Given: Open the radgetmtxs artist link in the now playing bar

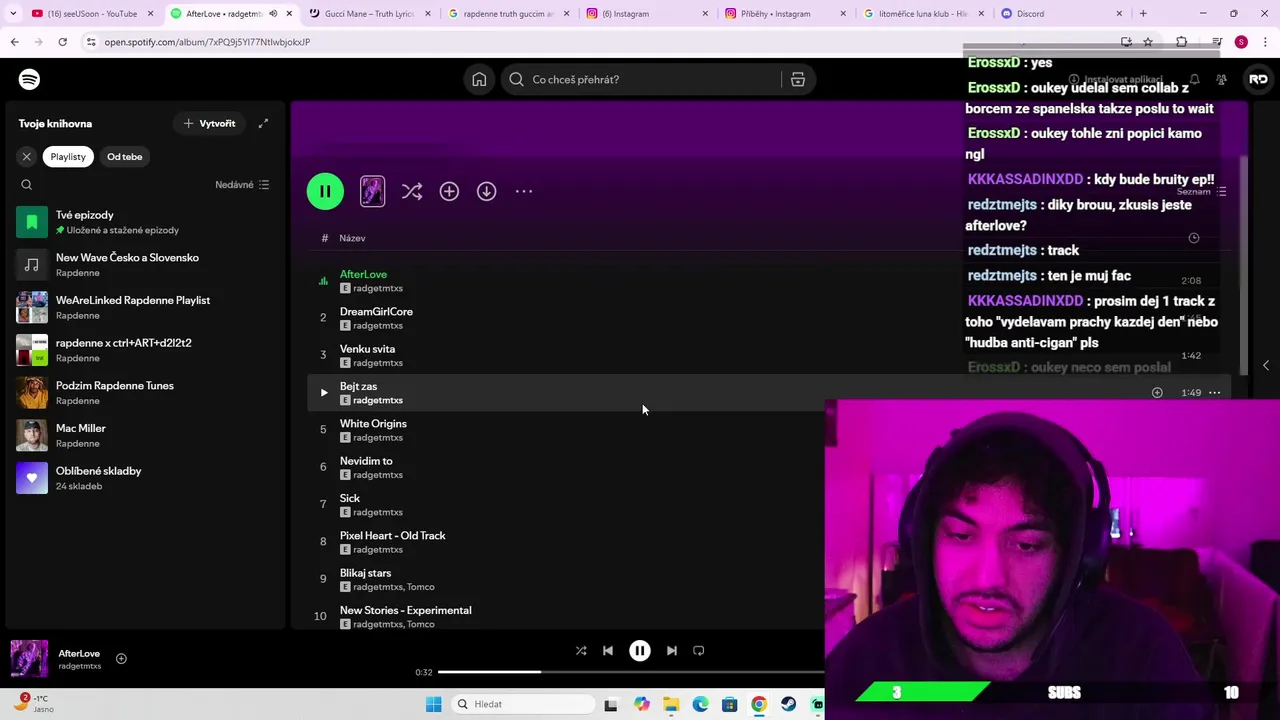Looking at the screenshot, I should click(79, 666).
